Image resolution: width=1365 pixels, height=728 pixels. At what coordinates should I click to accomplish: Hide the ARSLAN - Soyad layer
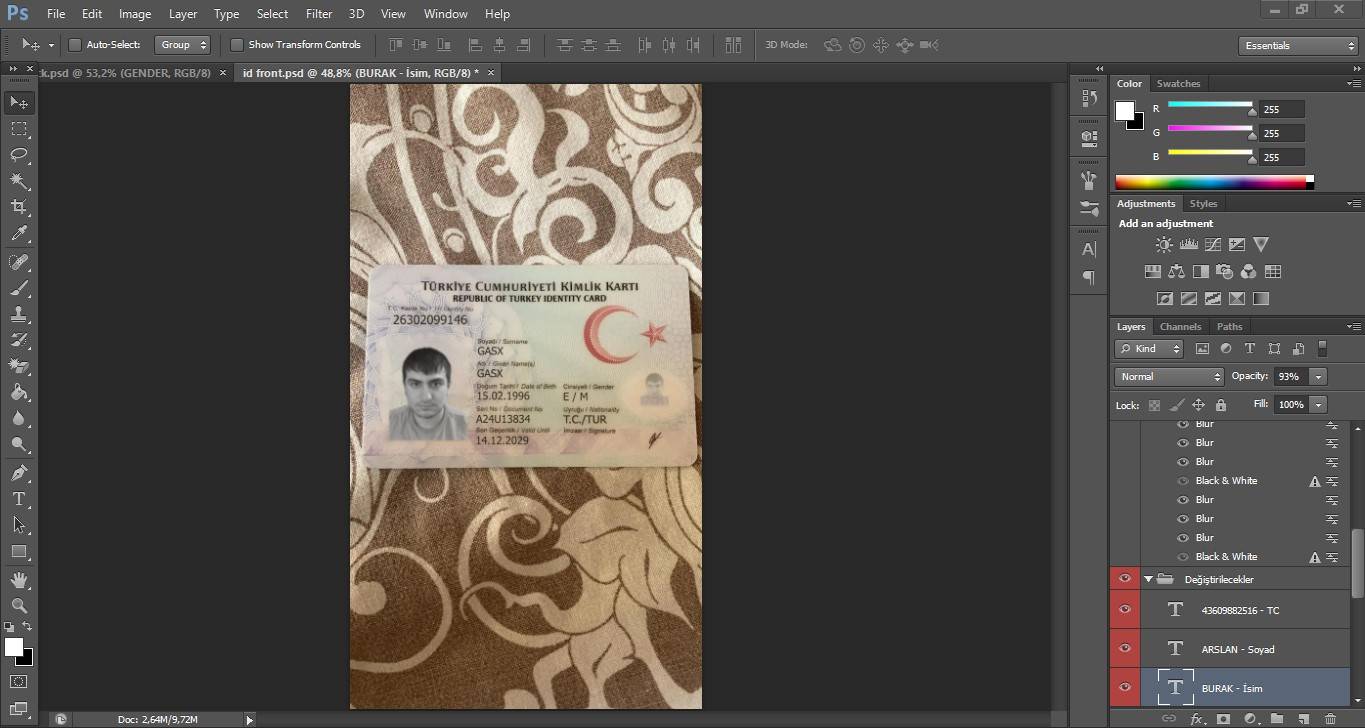click(x=1125, y=648)
